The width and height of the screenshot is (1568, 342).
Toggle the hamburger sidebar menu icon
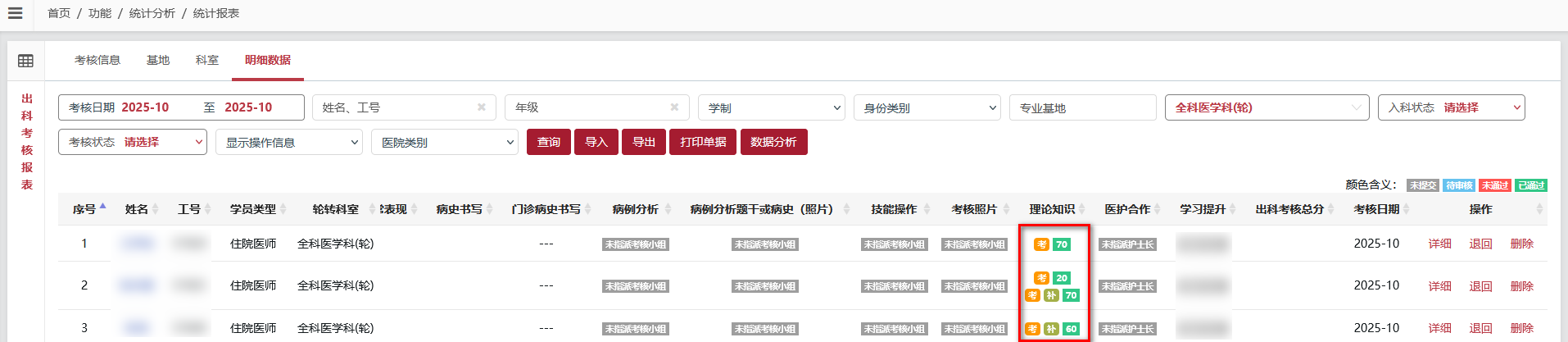click(15, 13)
